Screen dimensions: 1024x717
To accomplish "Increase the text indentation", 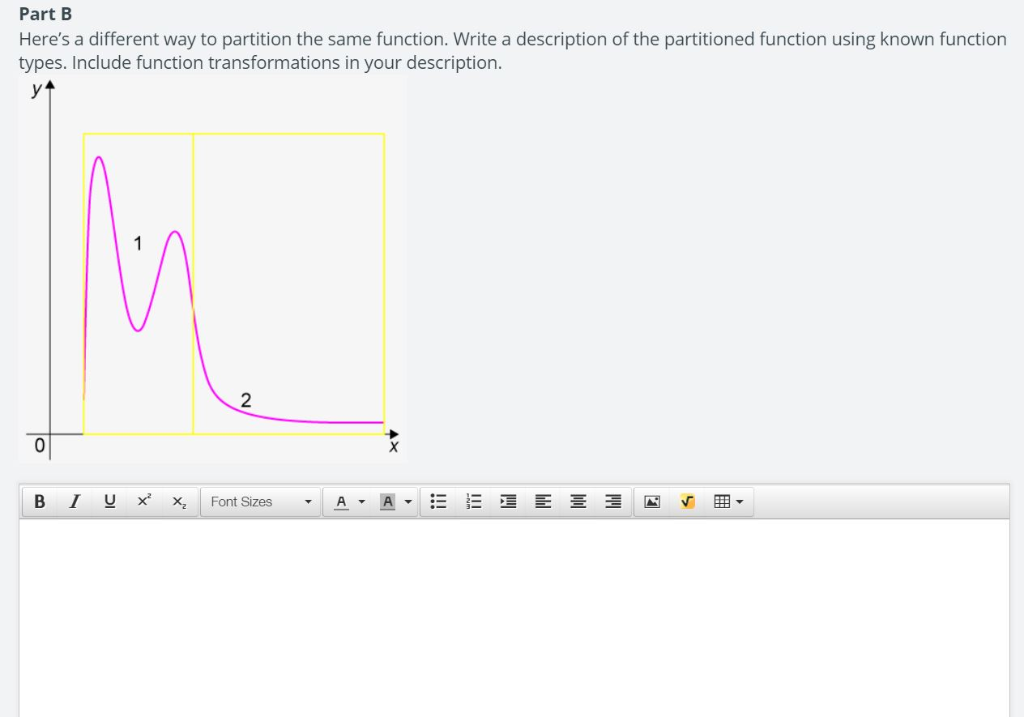I will tap(507, 501).
